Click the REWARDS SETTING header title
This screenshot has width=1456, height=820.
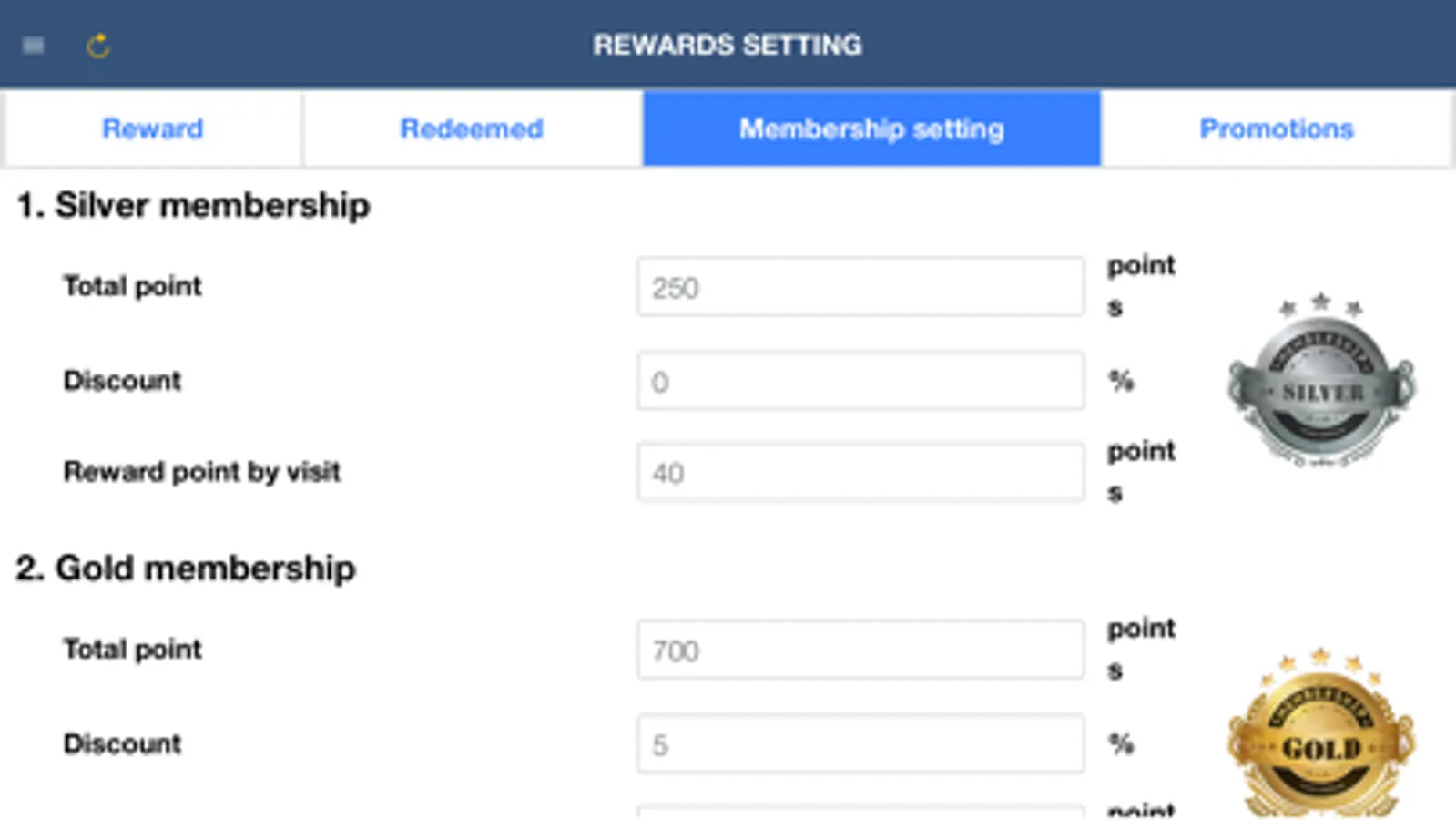click(727, 45)
